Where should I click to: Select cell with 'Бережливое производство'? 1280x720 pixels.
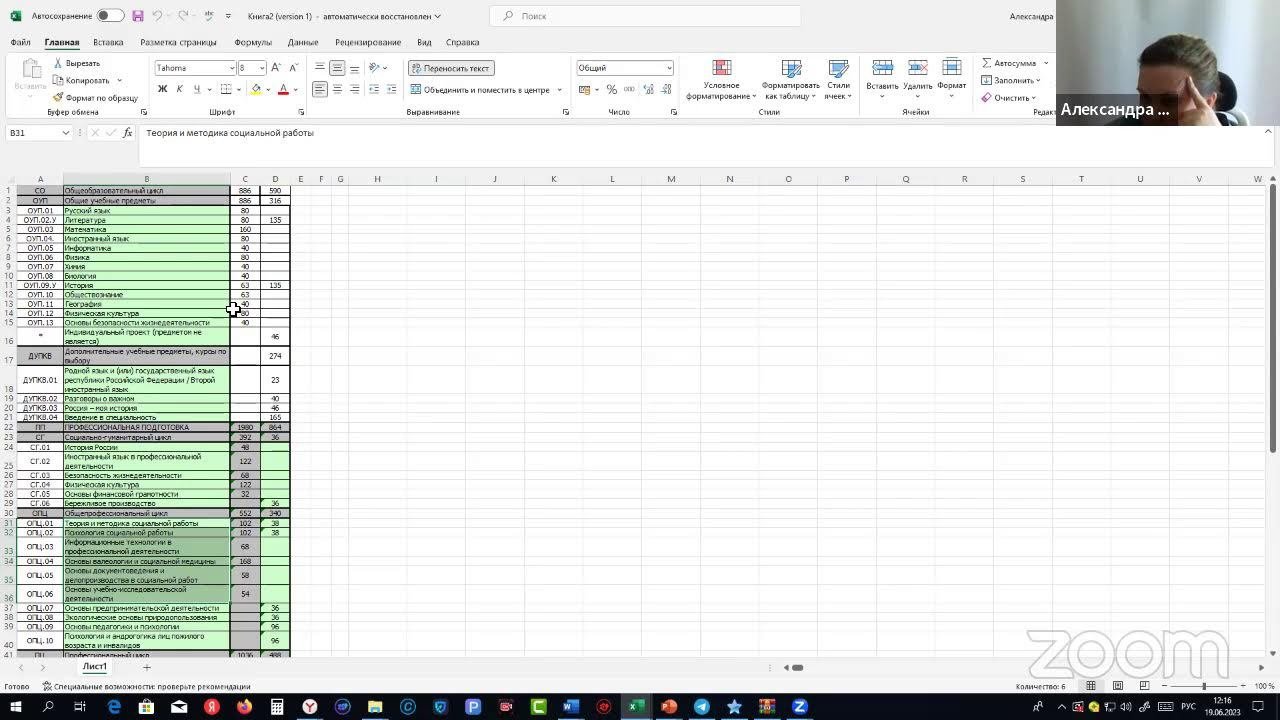click(147, 503)
